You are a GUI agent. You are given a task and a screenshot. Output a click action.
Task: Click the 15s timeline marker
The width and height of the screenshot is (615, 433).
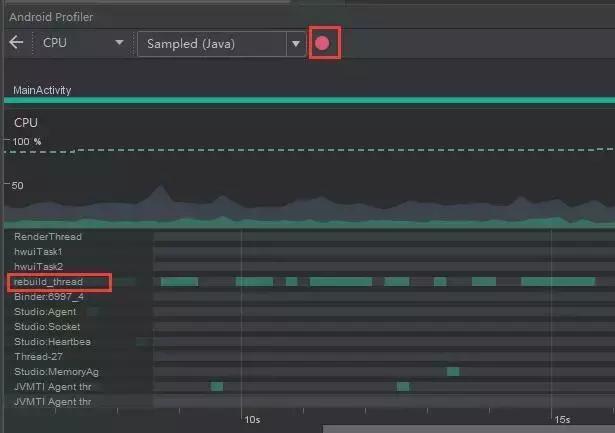pyautogui.click(x=562, y=419)
